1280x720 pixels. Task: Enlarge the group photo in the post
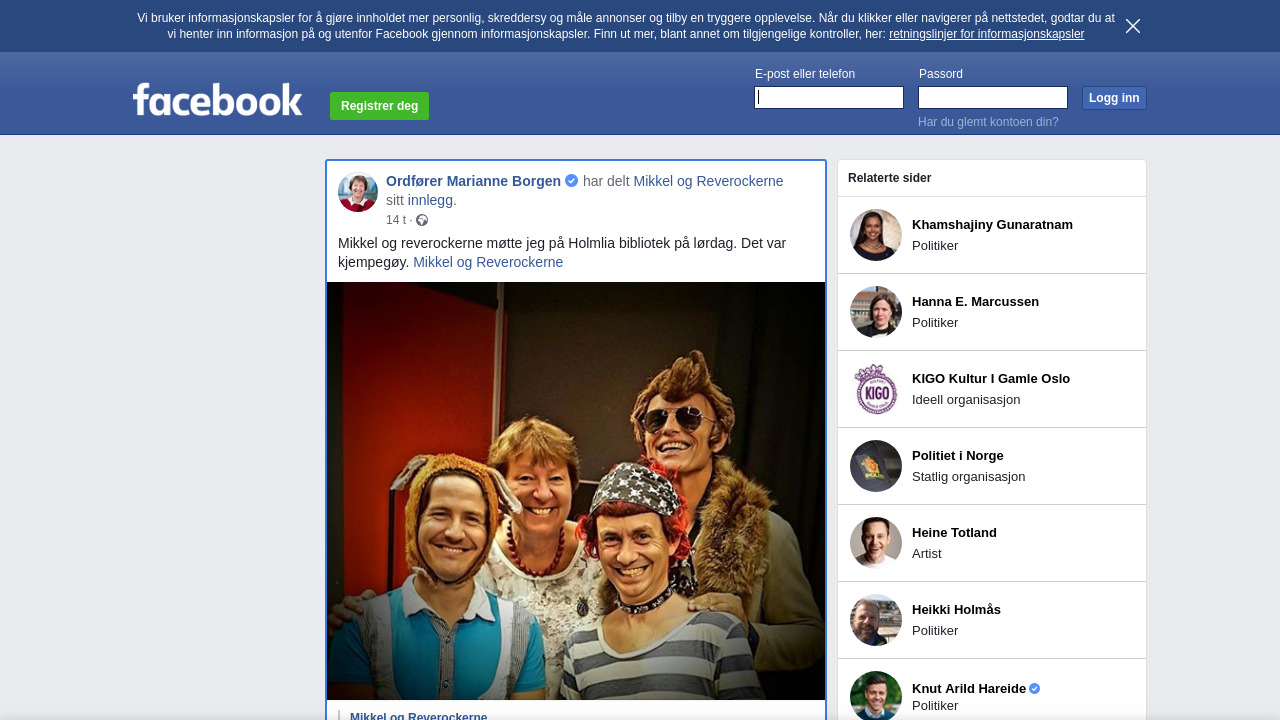coord(576,490)
